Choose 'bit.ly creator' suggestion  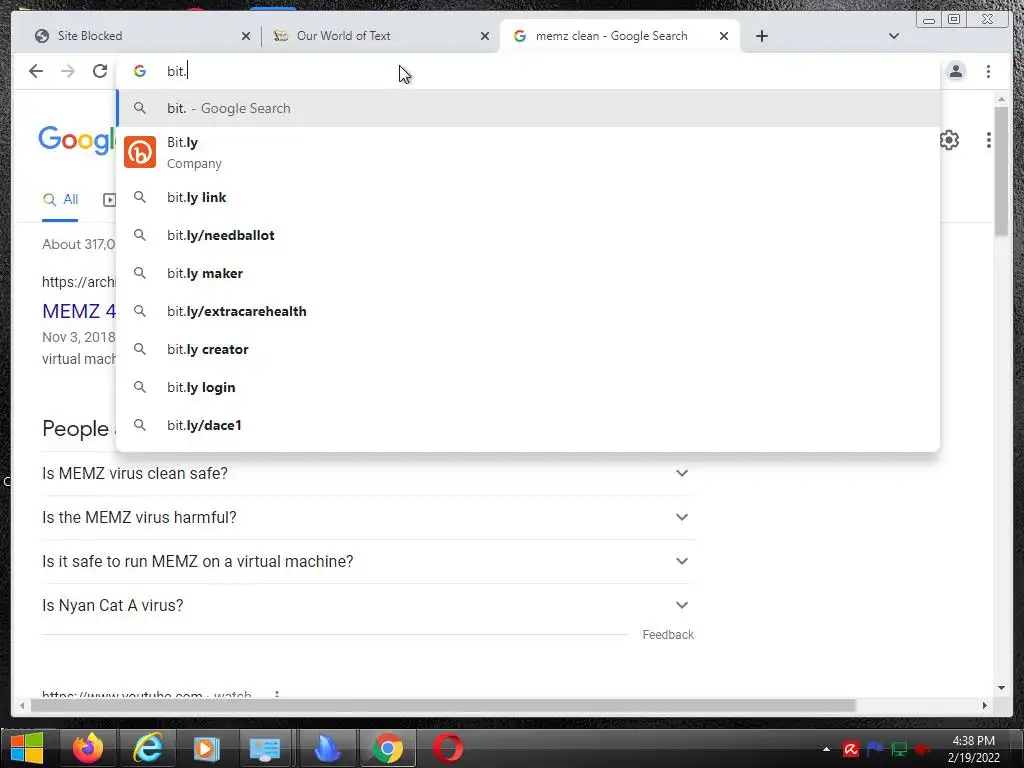coord(528,349)
